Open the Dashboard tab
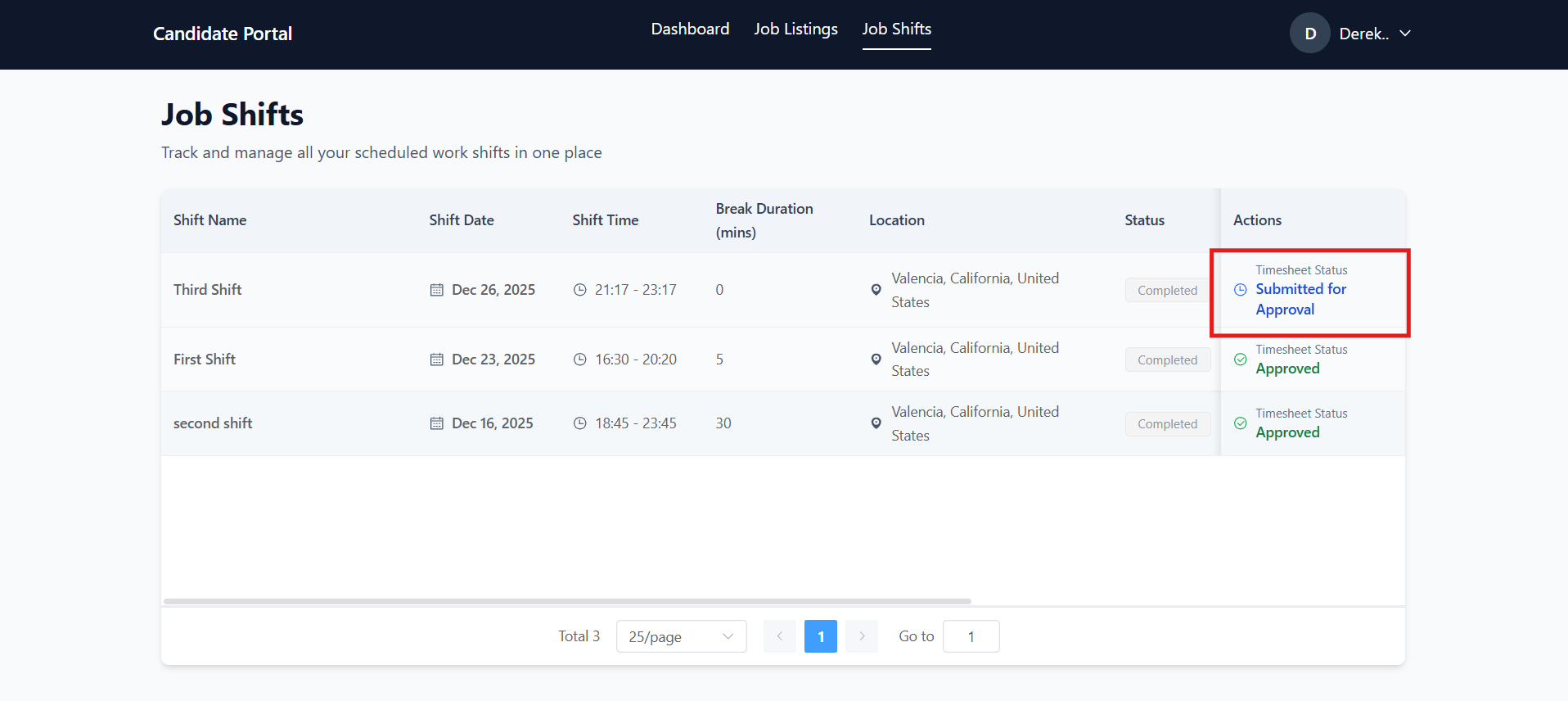This screenshot has height=701, width=1568. 690,29
